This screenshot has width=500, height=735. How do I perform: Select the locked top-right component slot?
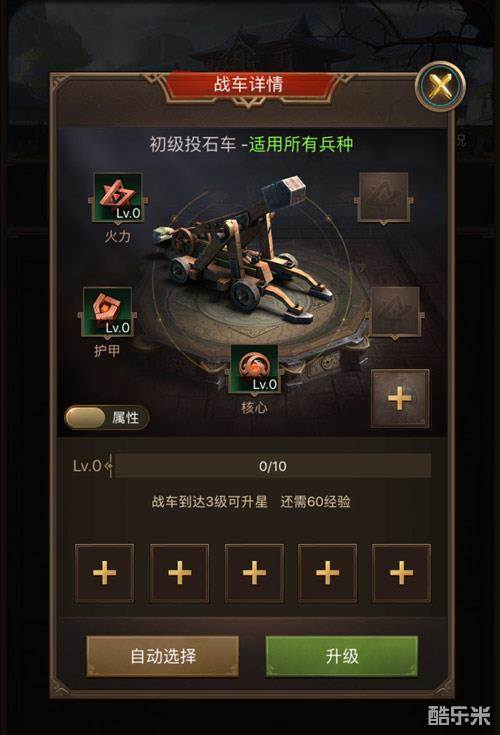[x=384, y=197]
